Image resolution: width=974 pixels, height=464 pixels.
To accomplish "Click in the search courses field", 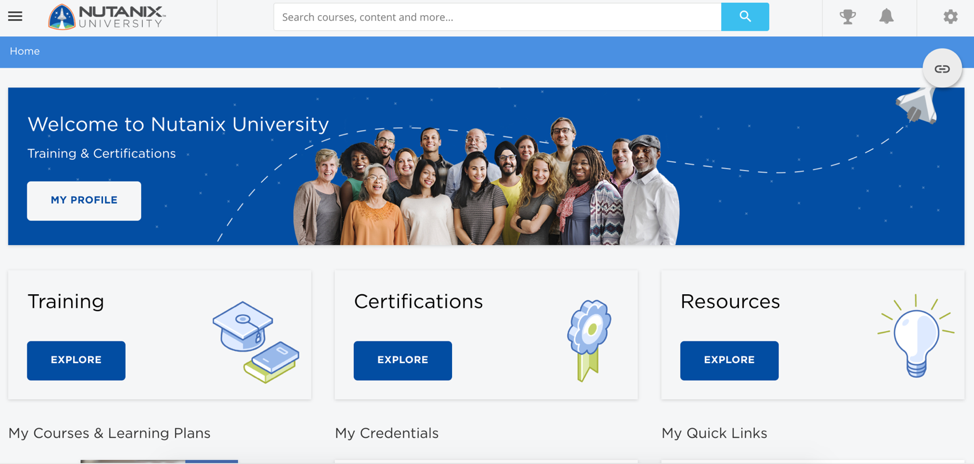I will point(498,17).
